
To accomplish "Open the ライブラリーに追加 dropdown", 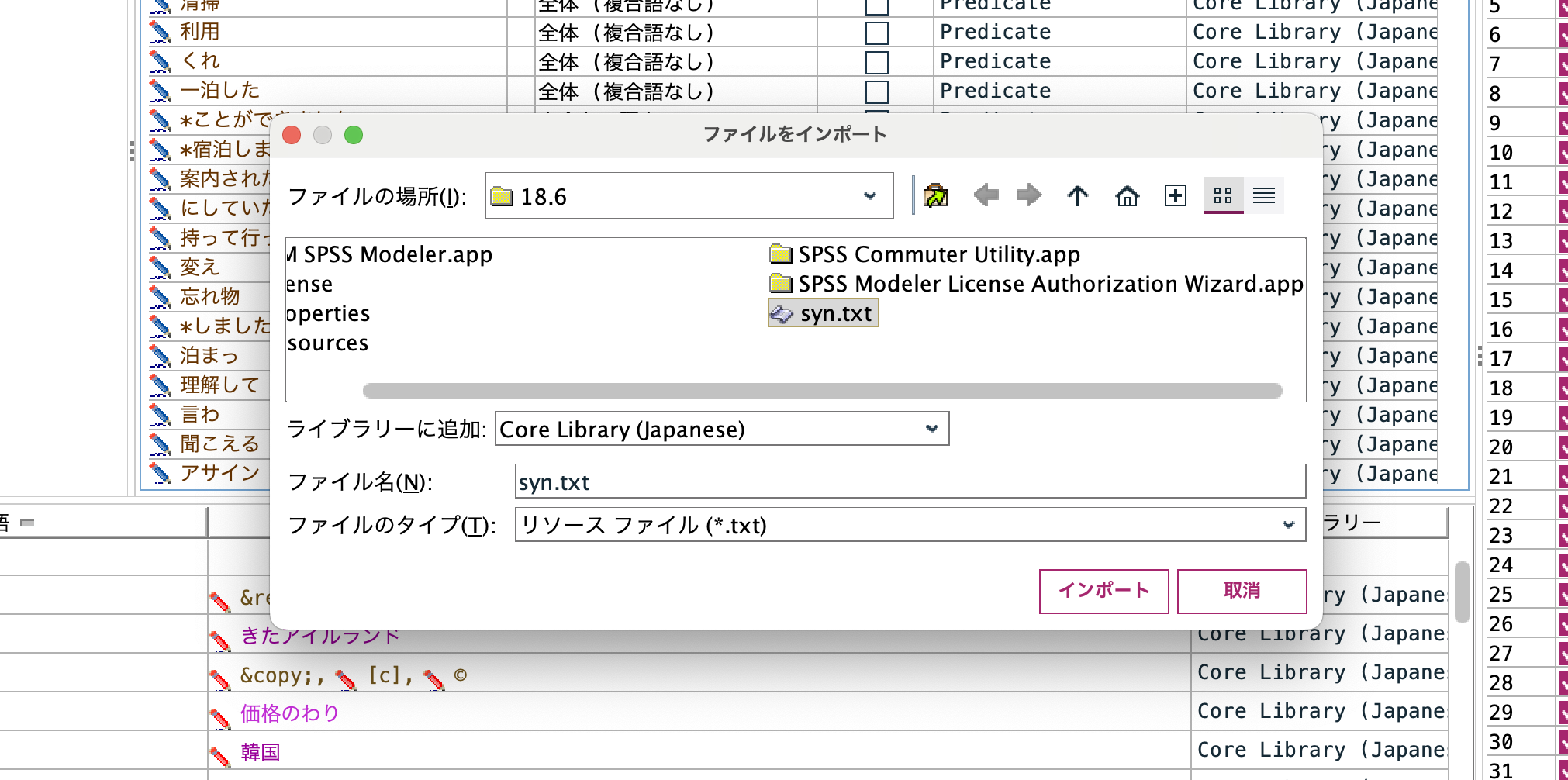I will tap(931, 428).
